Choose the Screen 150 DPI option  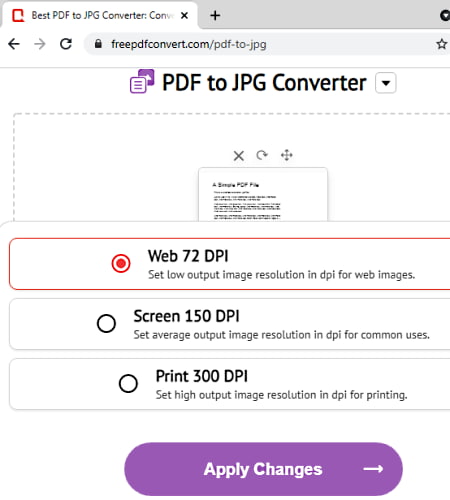(106, 323)
